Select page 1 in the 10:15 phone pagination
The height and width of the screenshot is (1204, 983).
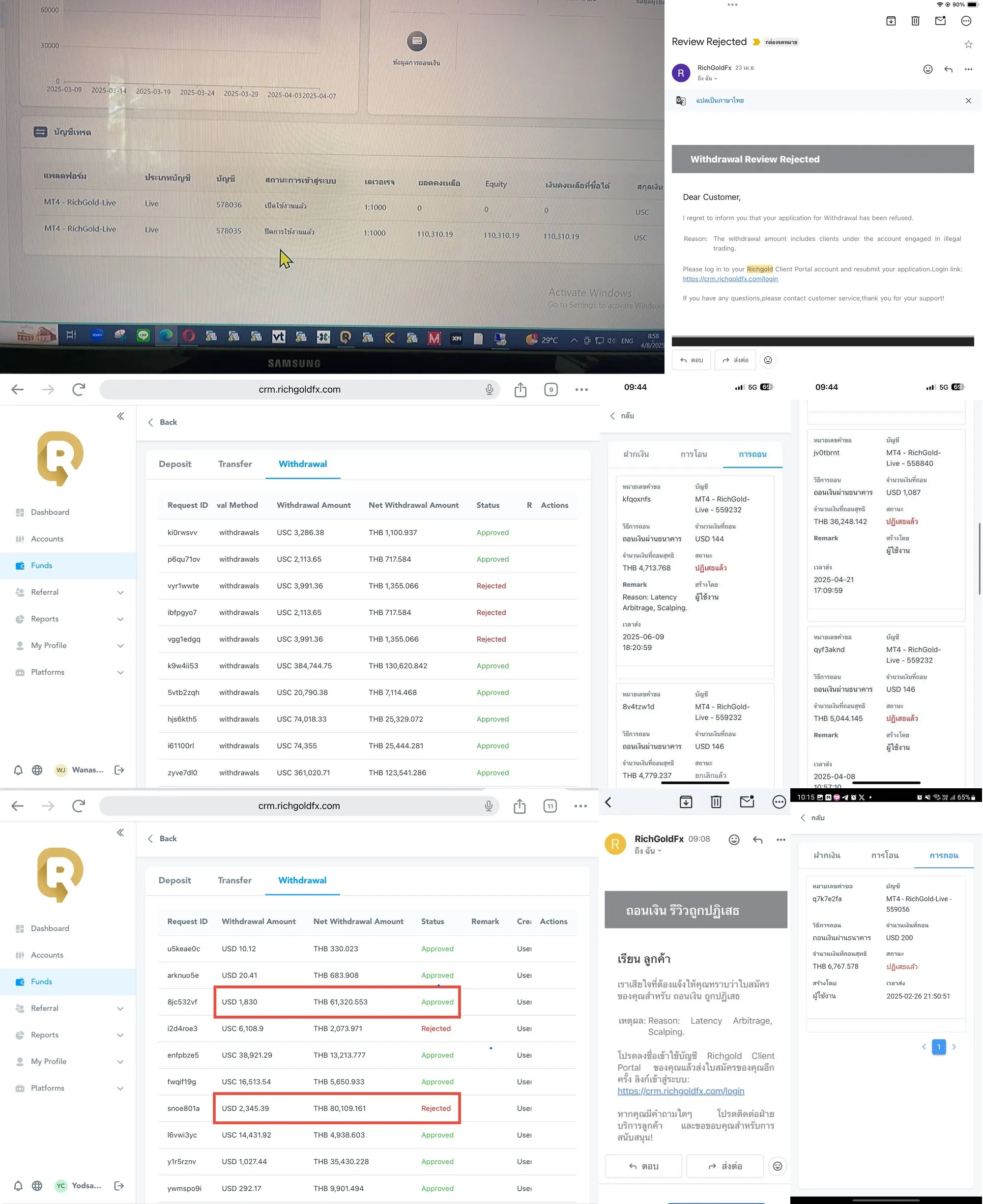[x=939, y=1047]
